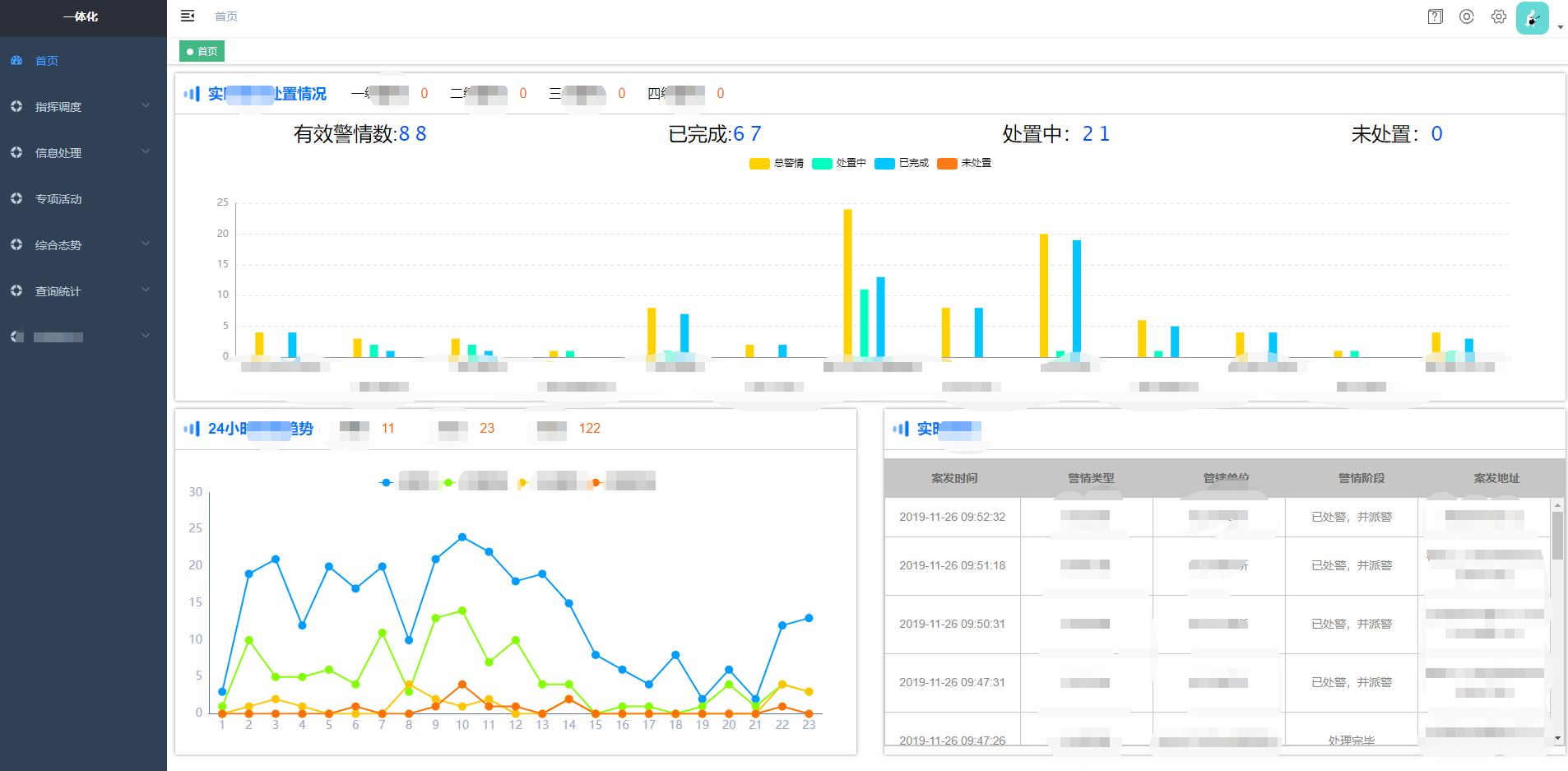Screen dimensions: 1568x771
Task: Click the 信息处理 sidebar icon
Action: click(x=16, y=152)
